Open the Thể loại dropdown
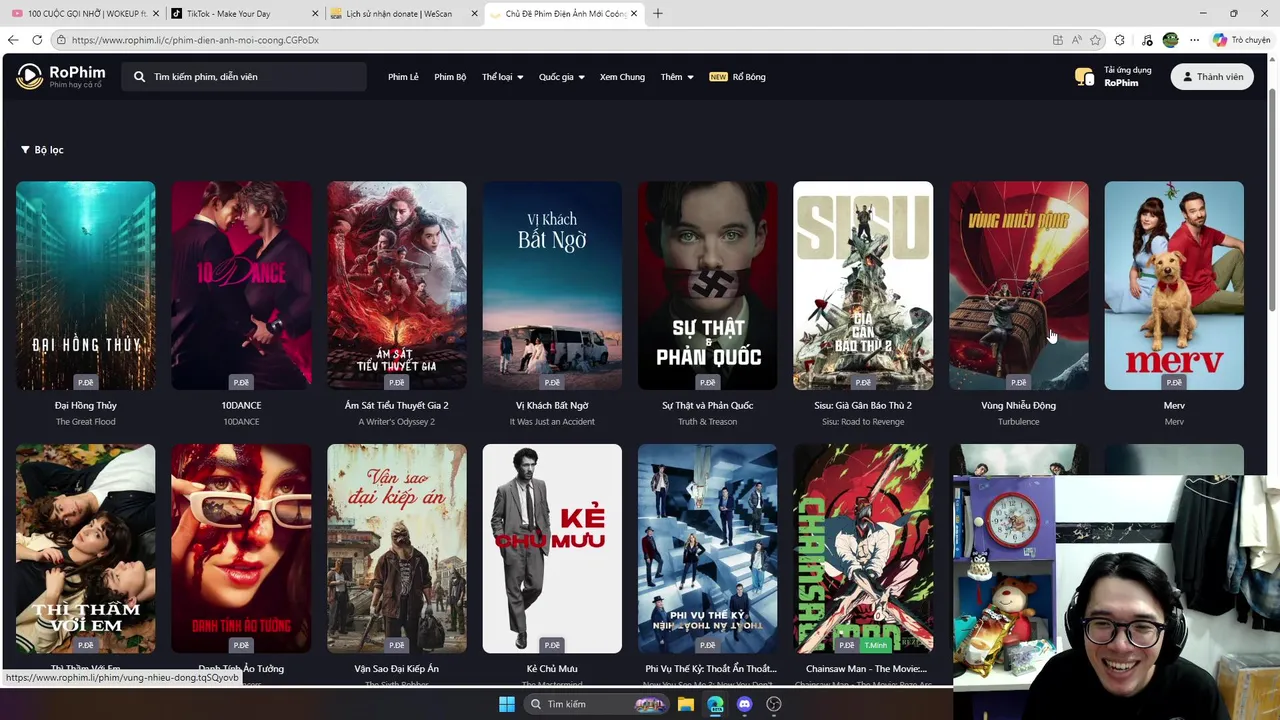Screen dimensions: 1280x720 502,77
